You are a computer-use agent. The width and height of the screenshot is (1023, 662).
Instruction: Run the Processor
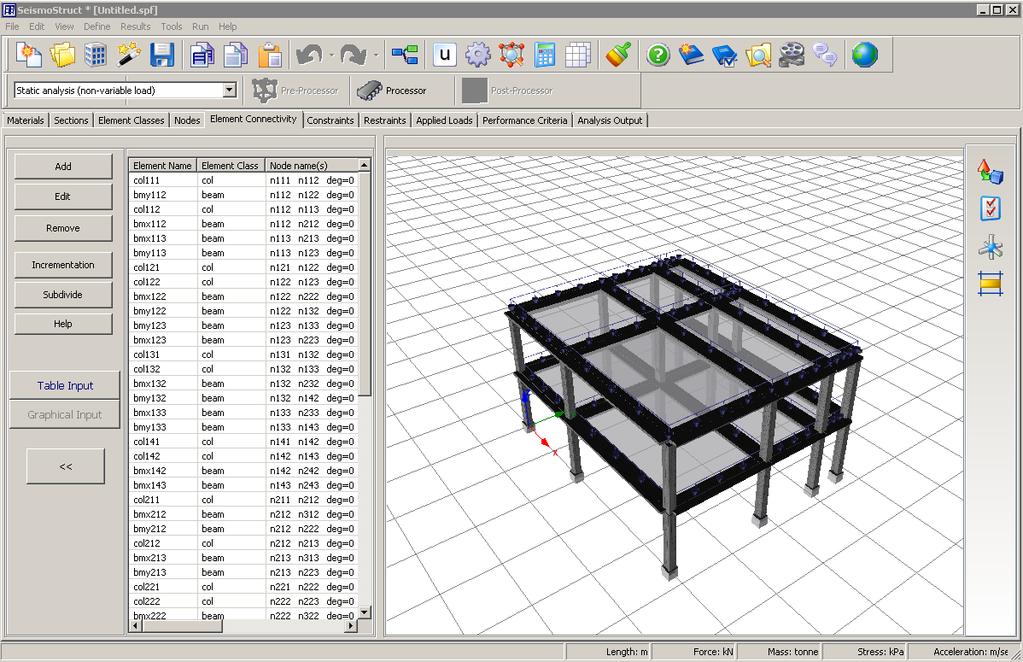pos(391,91)
